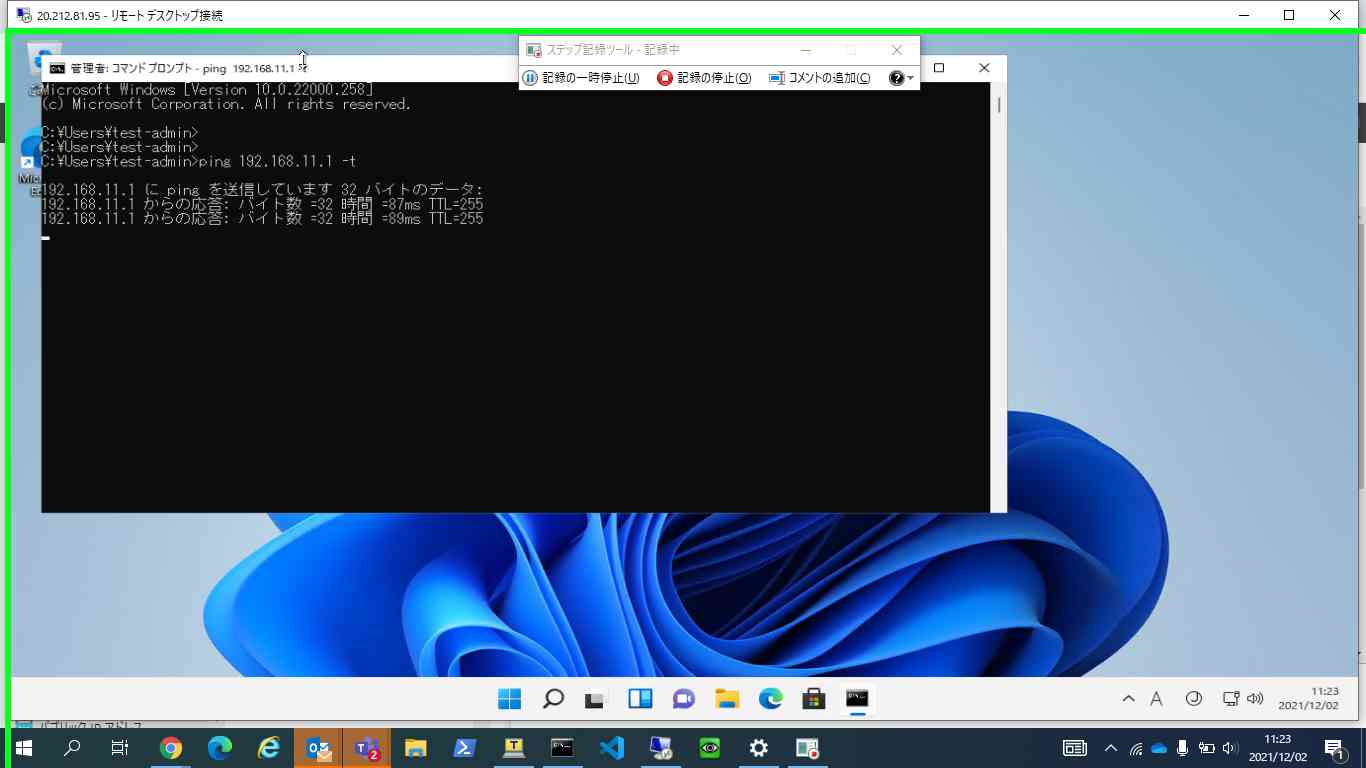
Task: Minimize the Steps Recorder window
Action: click(x=806, y=50)
